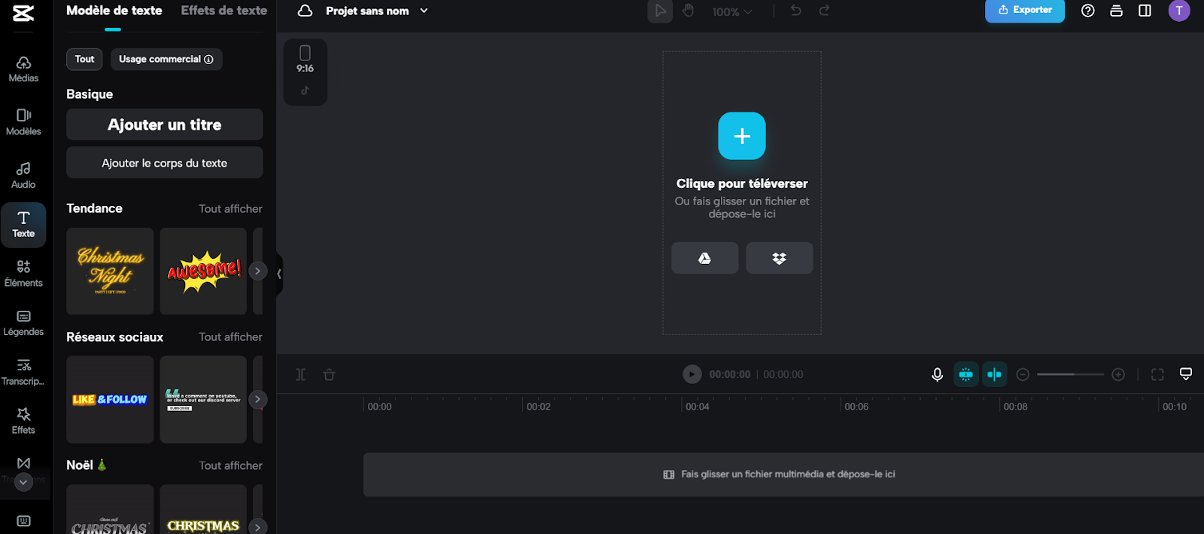This screenshot has width=1204, height=534.
Task: Open the Effets sidebar panel
Action: [x=23, y=420]
